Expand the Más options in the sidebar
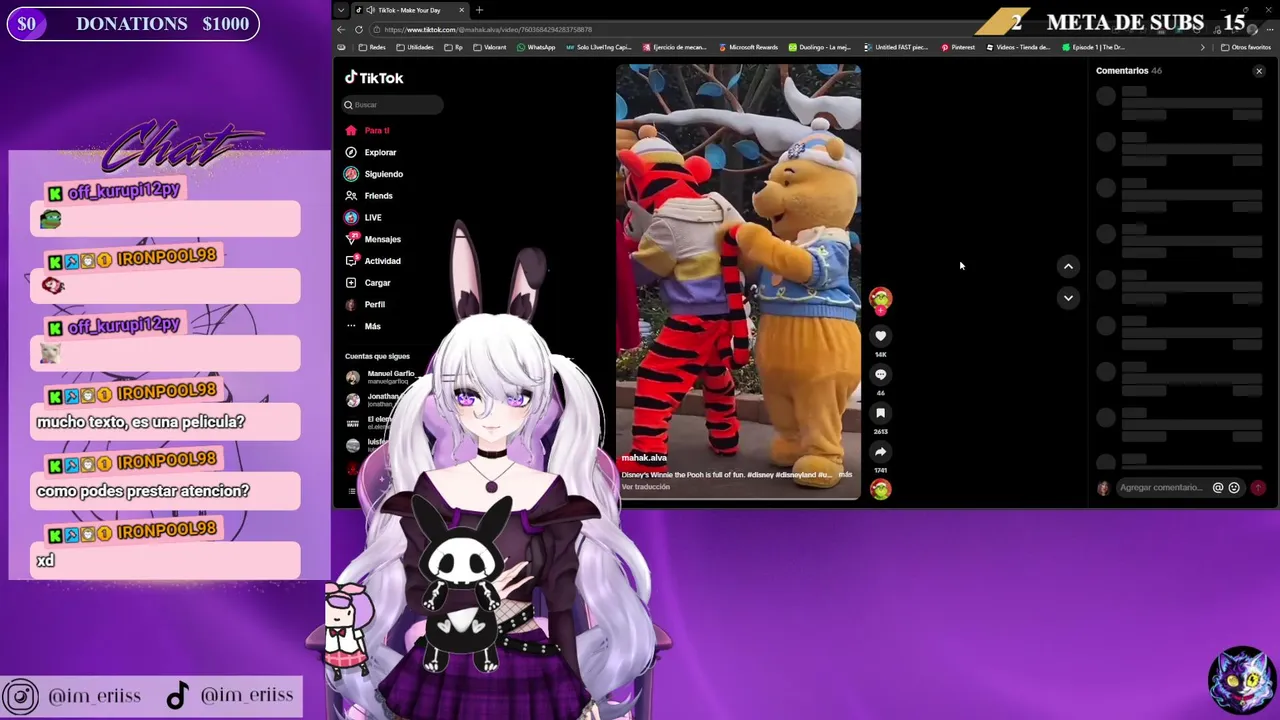Screen dimensions: 1280x720 [362, 326]
